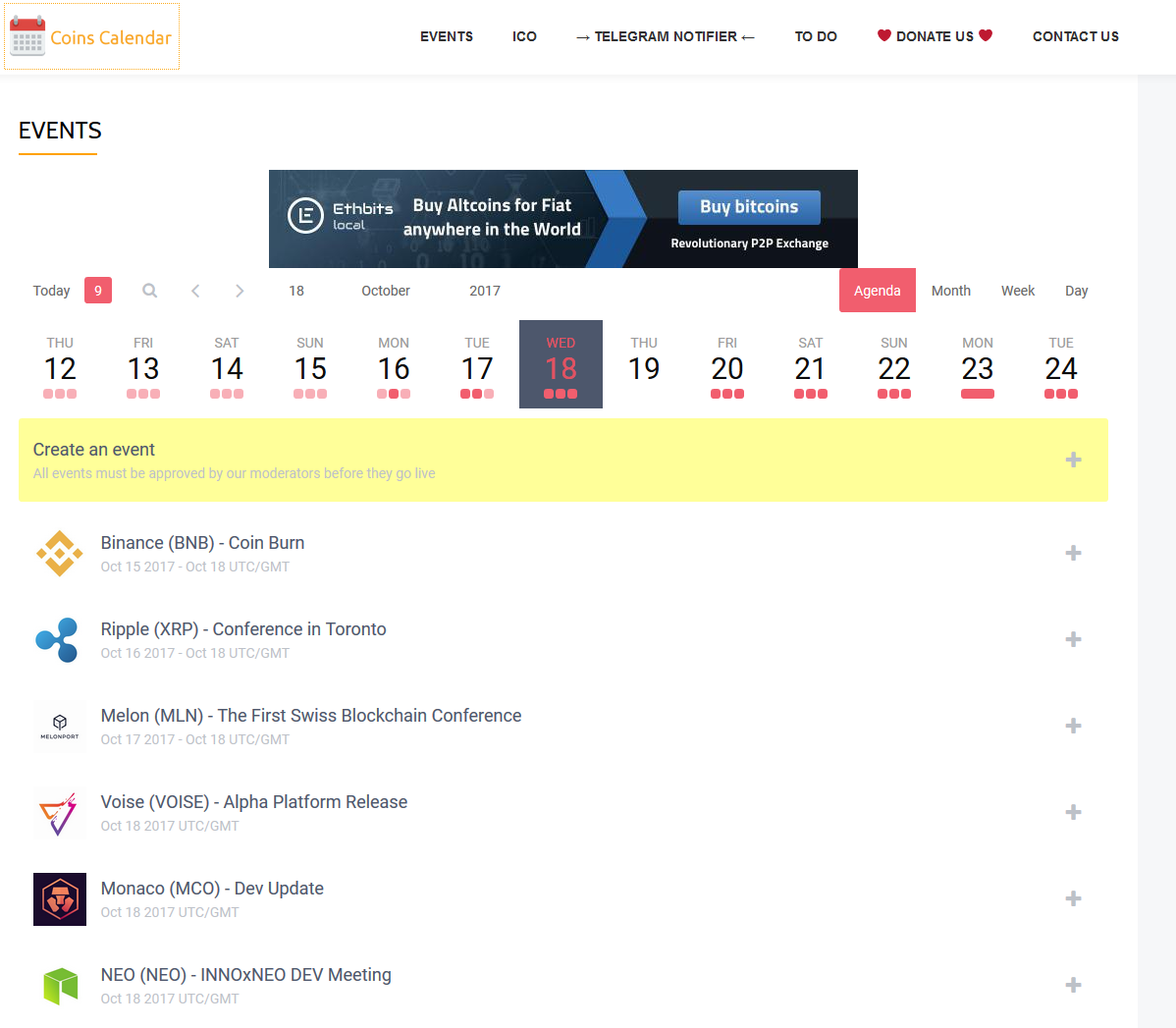
Task: Switch to Agenda view
Action: (x=878, y=291)
